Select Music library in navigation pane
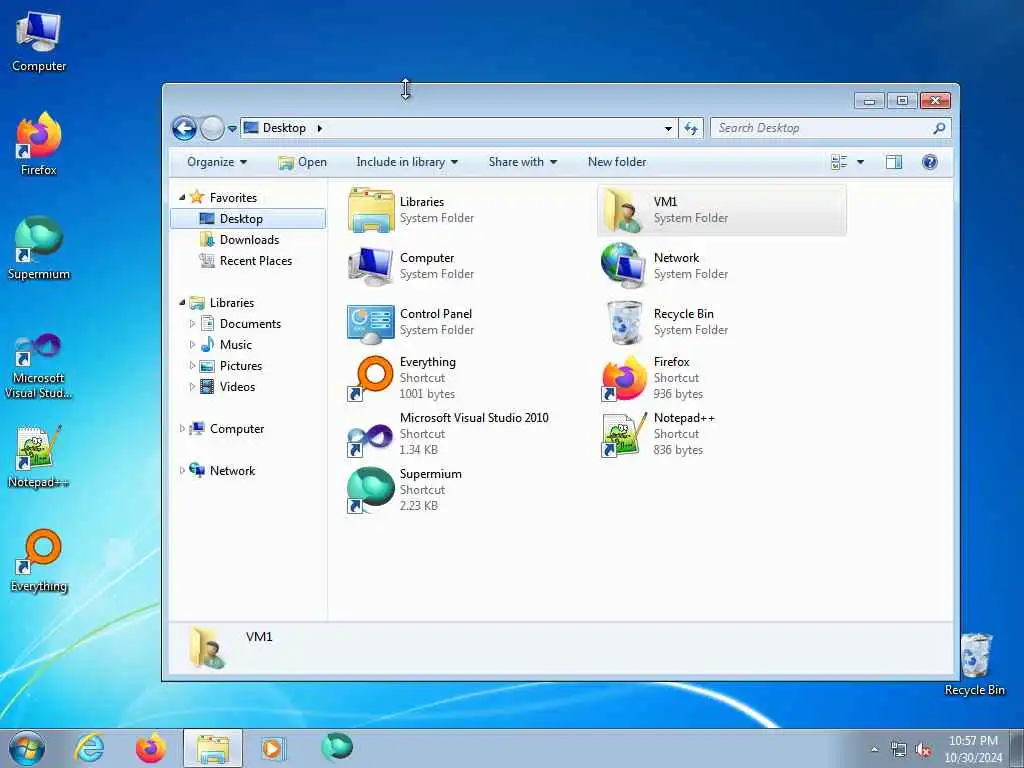Viewport: 1024px width, 768px height. pyautogui.click(x=235, y=345)
